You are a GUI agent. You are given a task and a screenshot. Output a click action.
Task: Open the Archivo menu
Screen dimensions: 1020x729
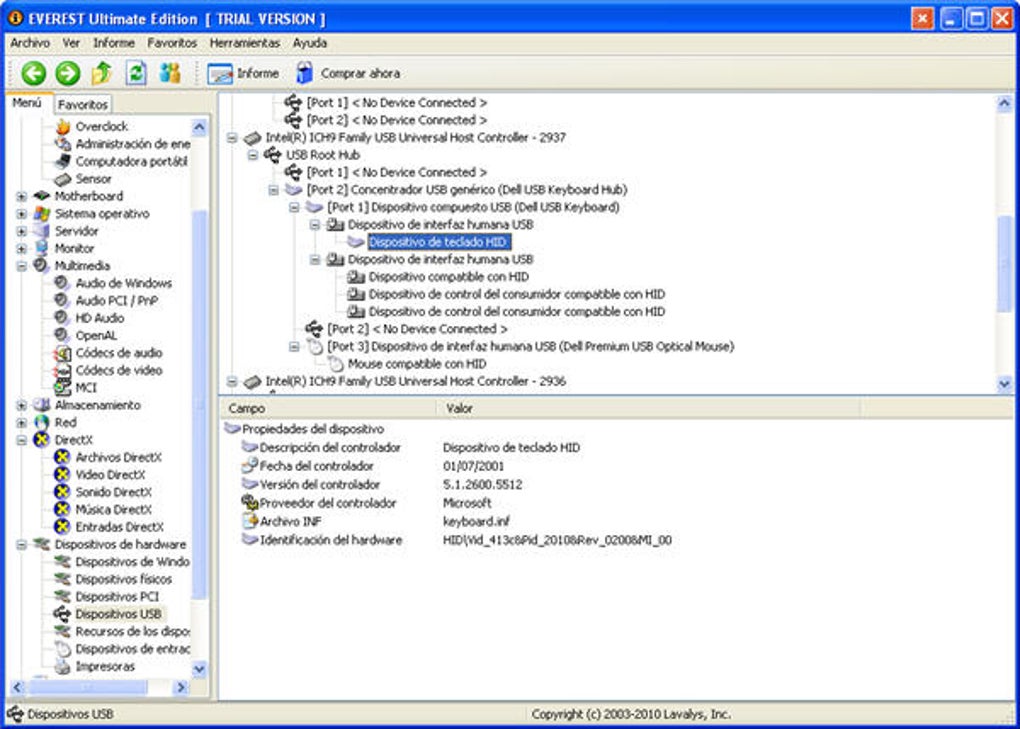coord(30,43)
